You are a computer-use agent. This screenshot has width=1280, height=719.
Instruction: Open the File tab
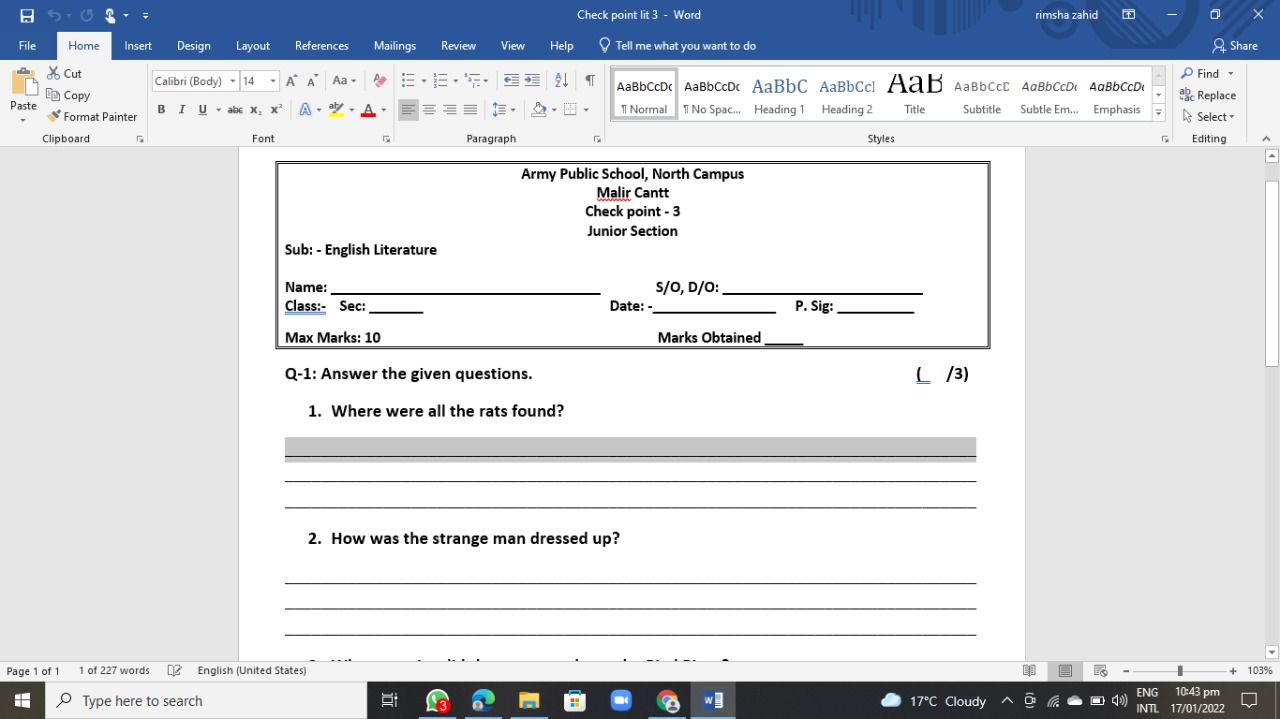[27, 46]
